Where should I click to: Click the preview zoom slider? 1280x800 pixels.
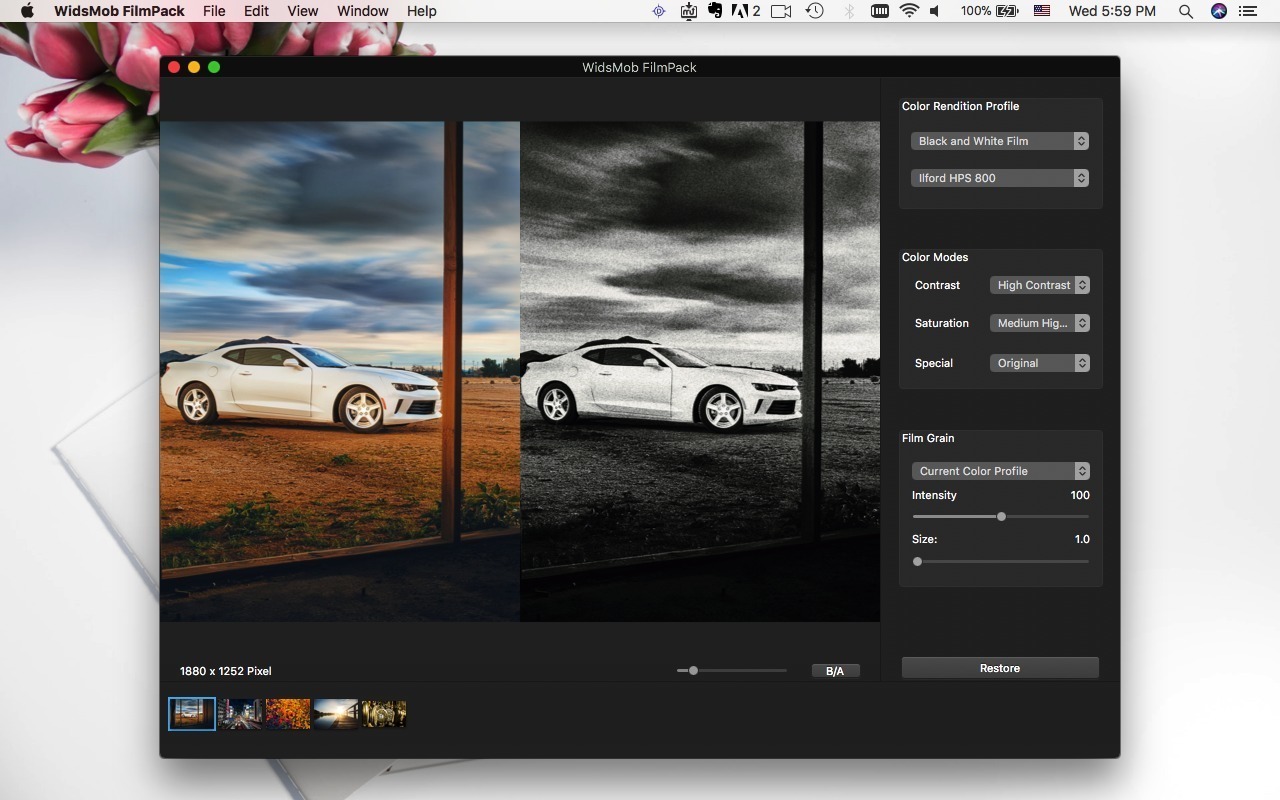(694, 670)
